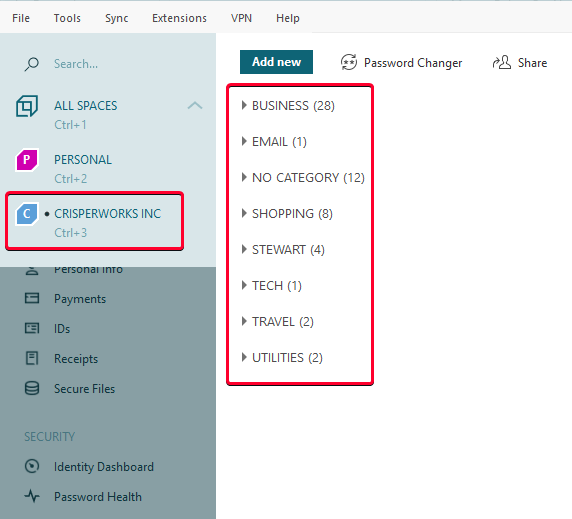
Task: Open Secure Files database icon
Action: click(32, 388)
